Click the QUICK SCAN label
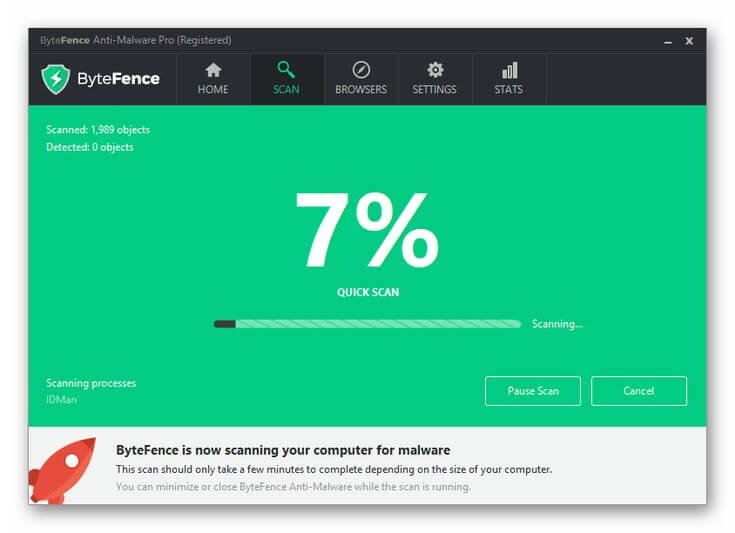The height and width of the screenshot is (533, 735). click(368, 292)
